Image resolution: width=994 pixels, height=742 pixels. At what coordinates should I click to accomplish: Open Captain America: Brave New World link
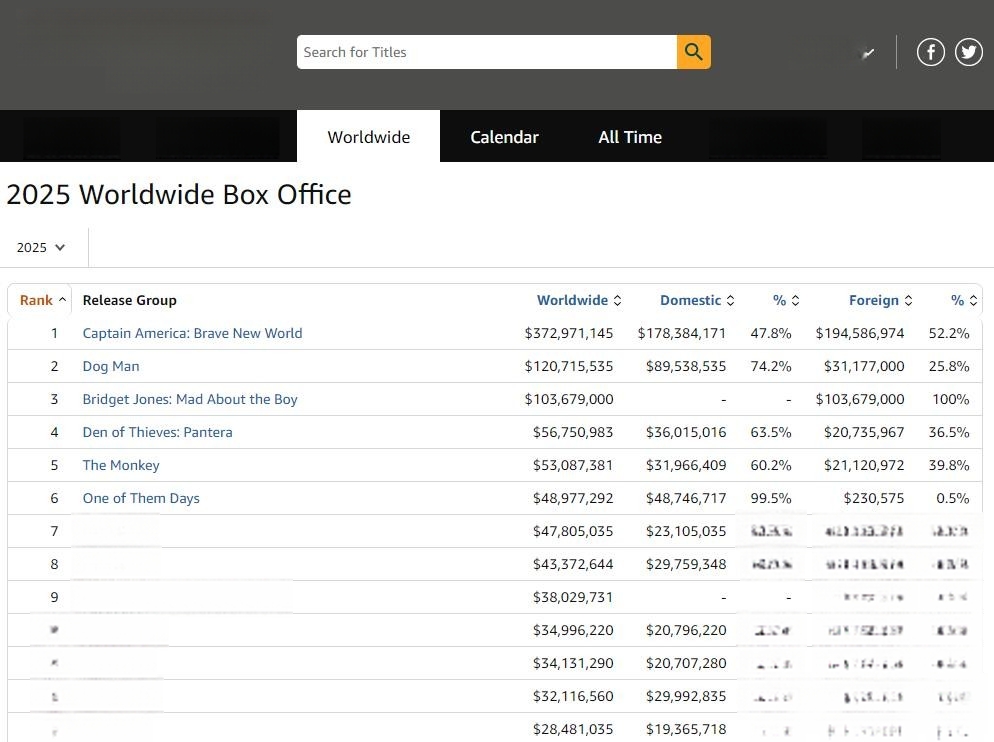pyautogui.click(x=192, y=333)
